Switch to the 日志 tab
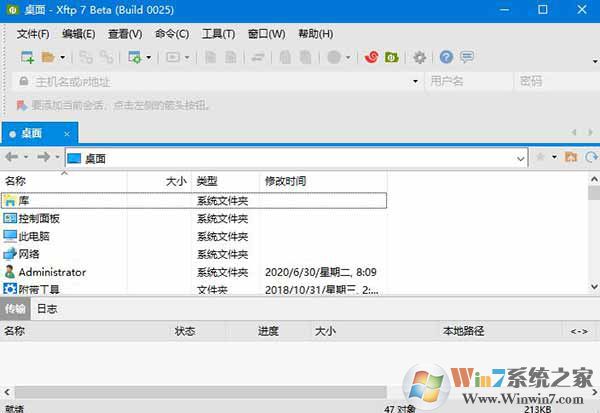600x413 pixels. tap(47, 309)
